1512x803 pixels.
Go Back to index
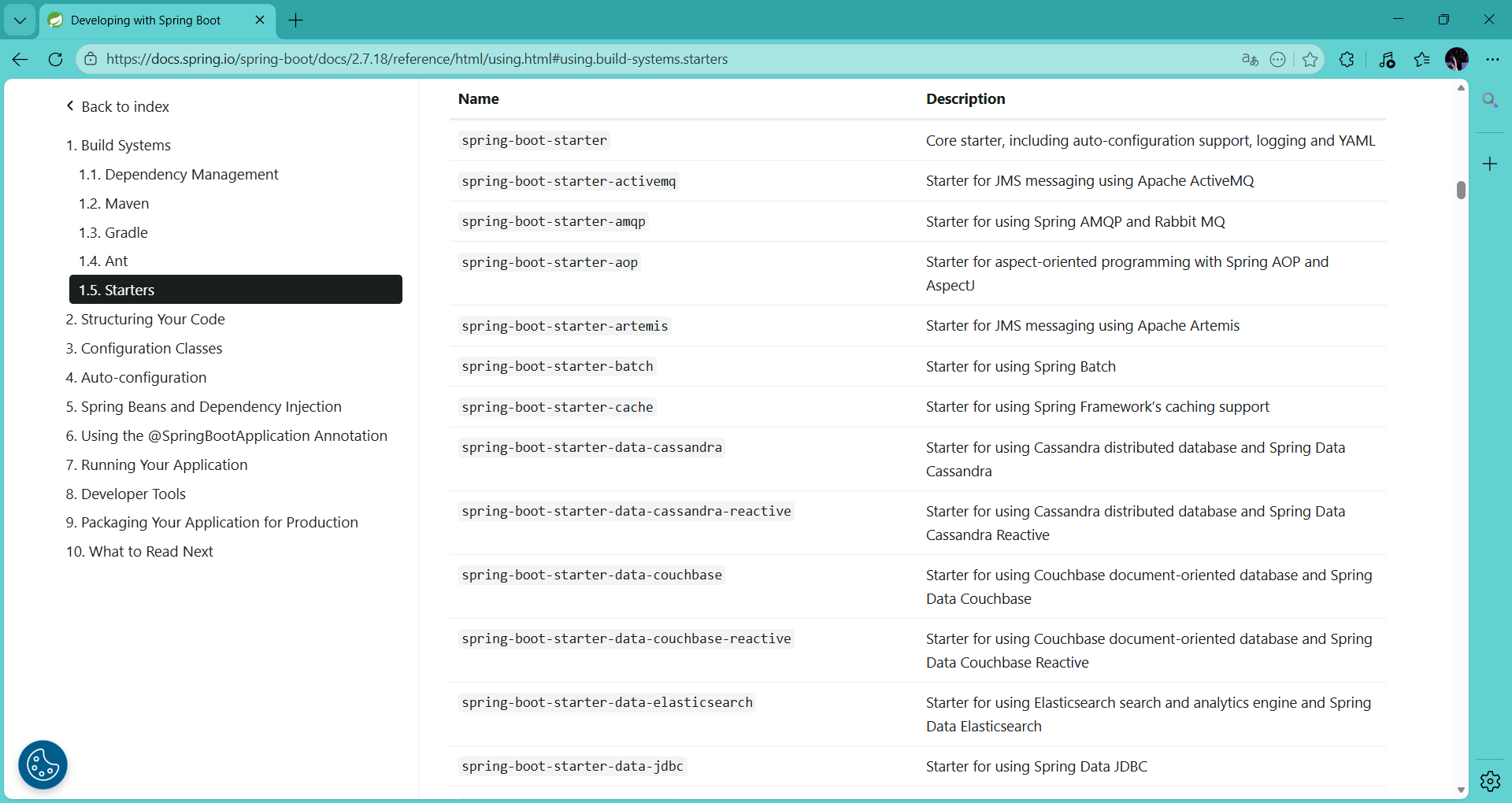117,106
